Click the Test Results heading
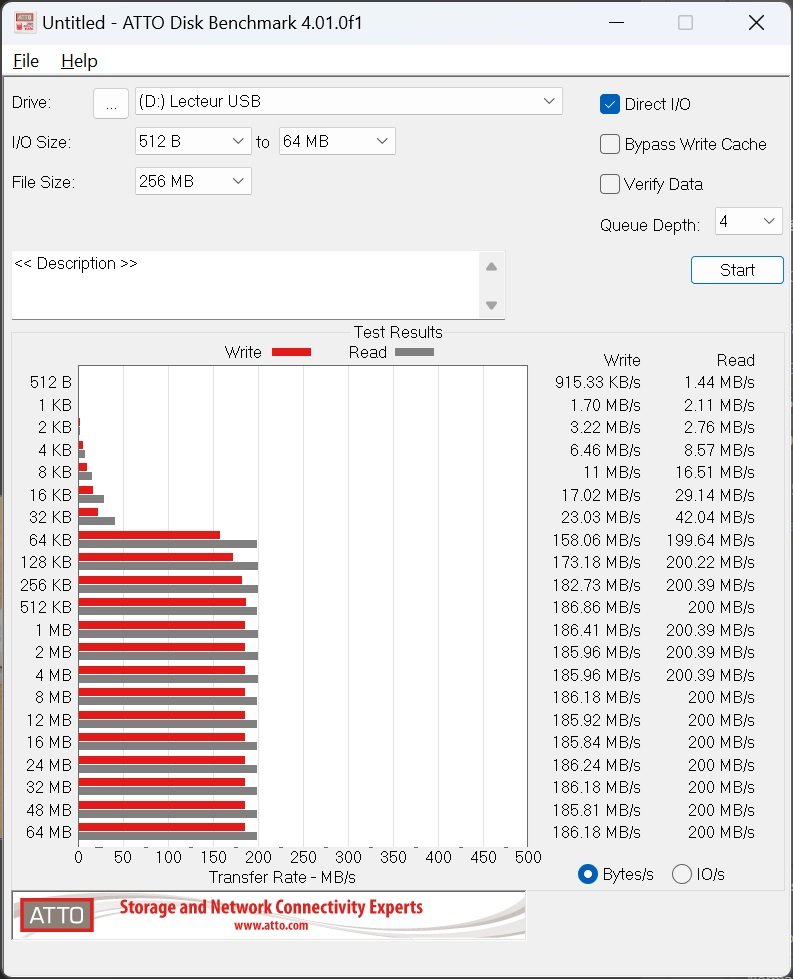 point(398,332)
